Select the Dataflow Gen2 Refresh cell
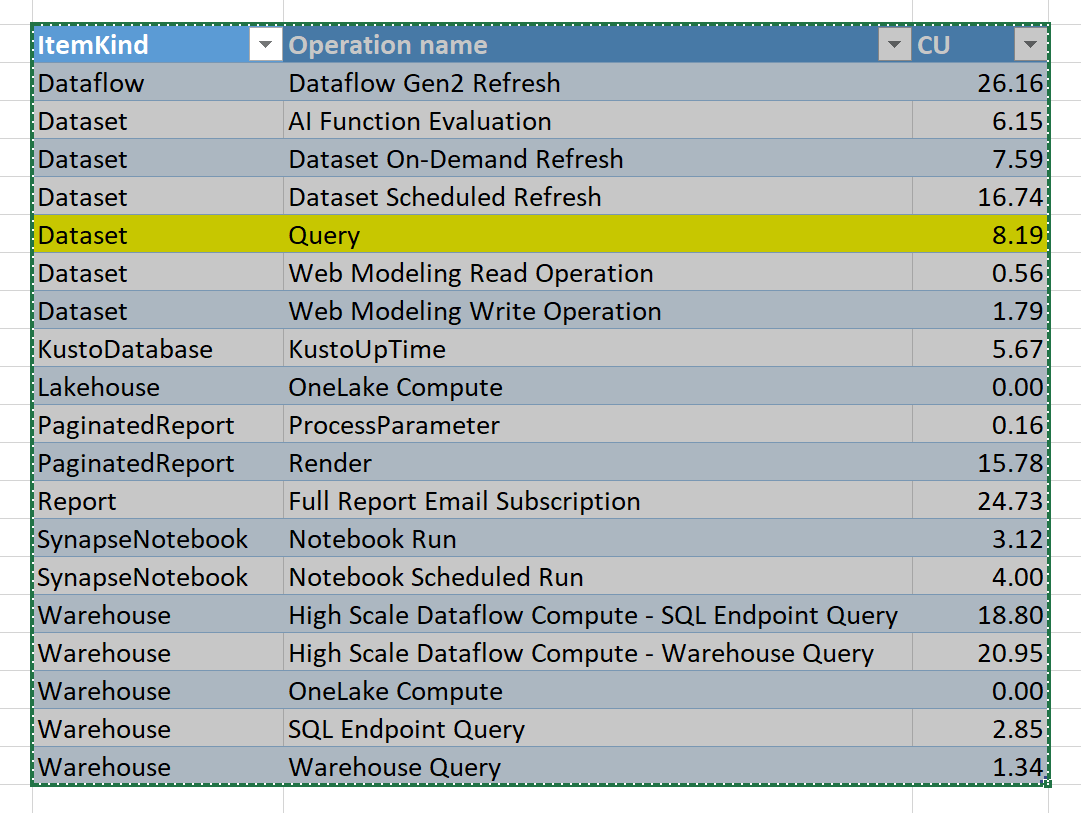Viewport: 1081px width, 813px height. (424, 83)
